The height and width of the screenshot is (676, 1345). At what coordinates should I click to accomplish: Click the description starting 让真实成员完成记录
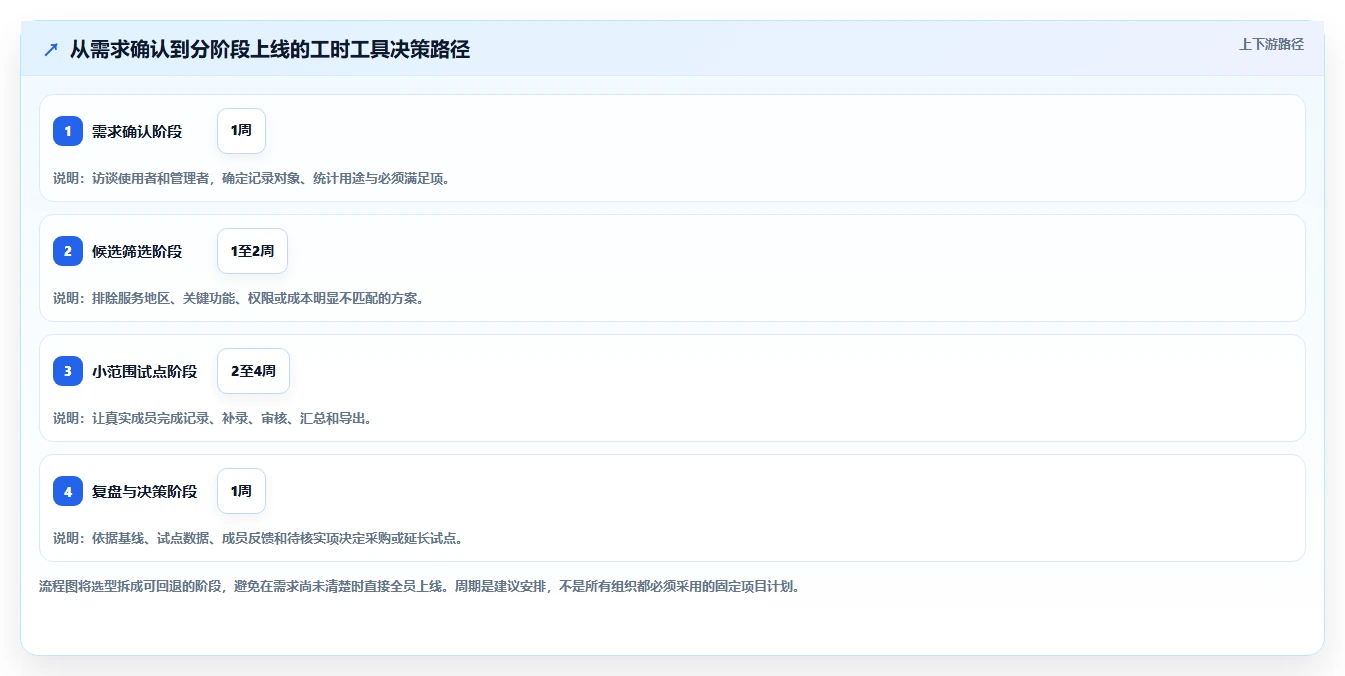tap(212, 418)
